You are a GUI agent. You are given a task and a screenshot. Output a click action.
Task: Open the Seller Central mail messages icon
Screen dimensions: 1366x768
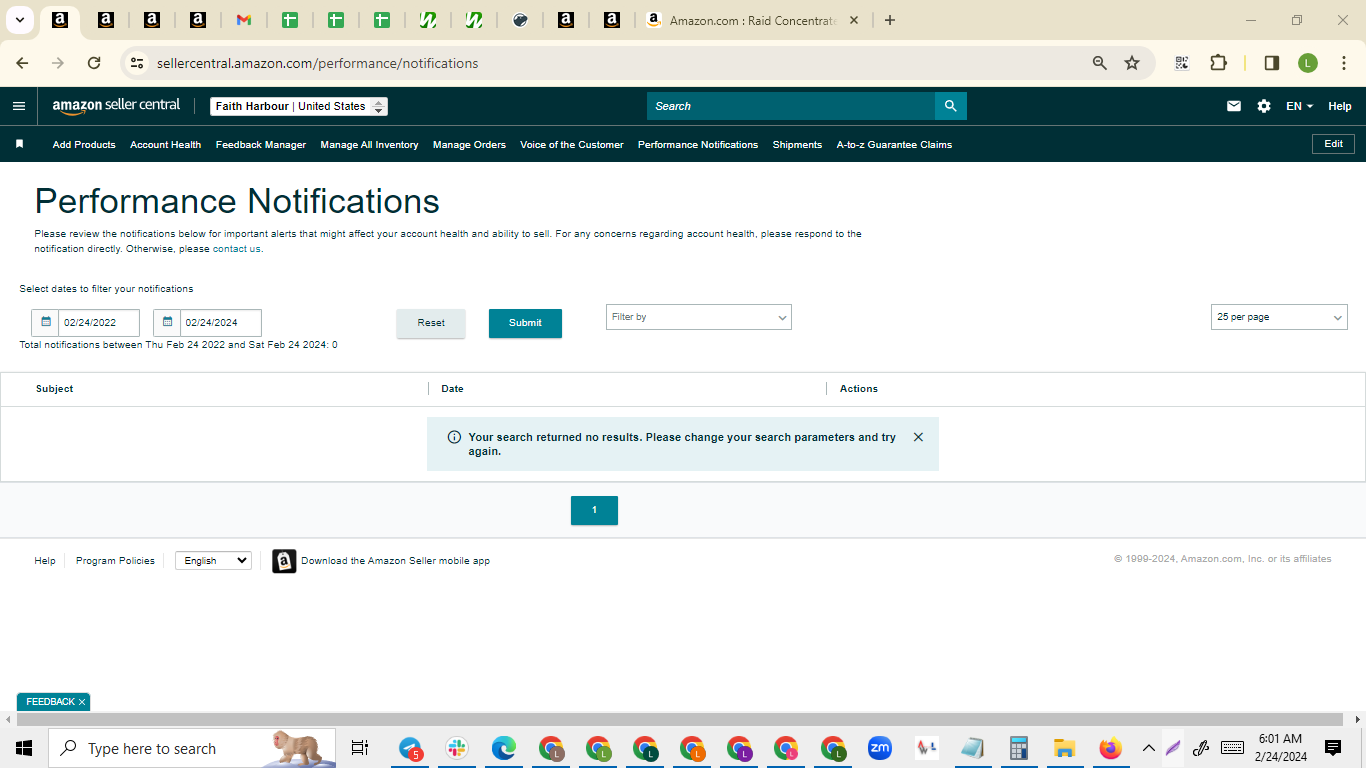pos(1234,106)
